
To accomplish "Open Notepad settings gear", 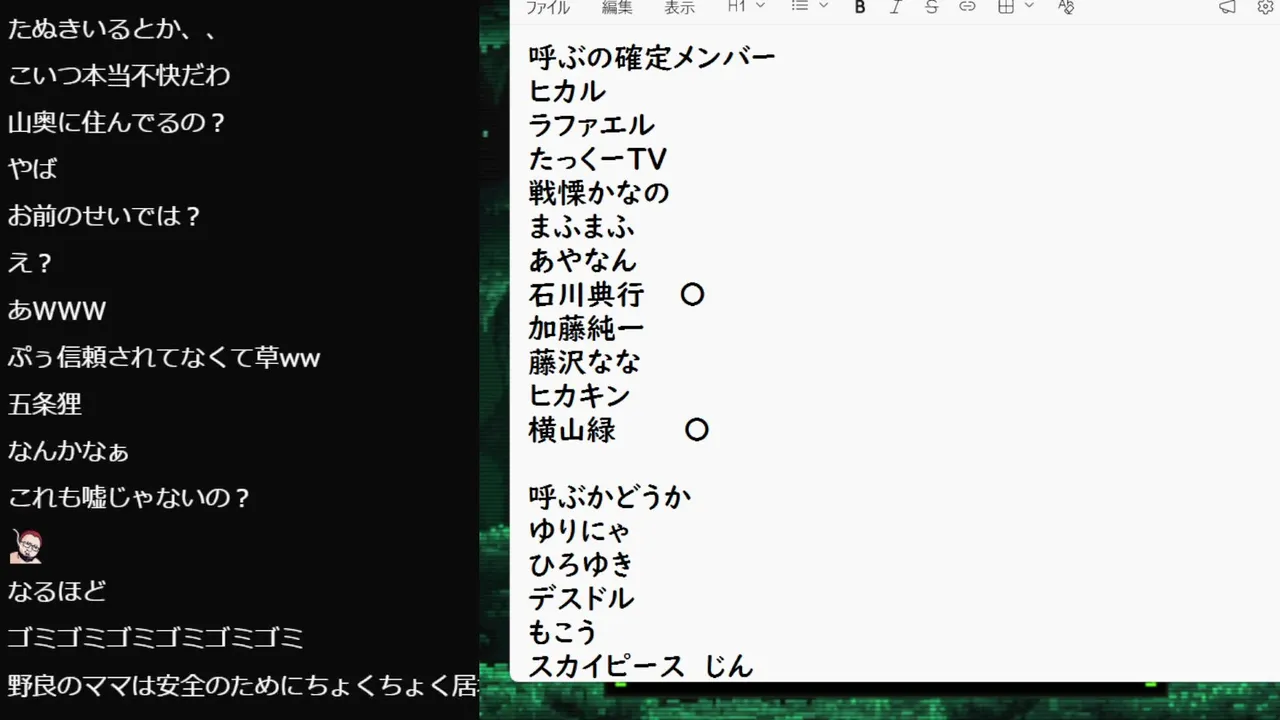I will coord(1265,7).
